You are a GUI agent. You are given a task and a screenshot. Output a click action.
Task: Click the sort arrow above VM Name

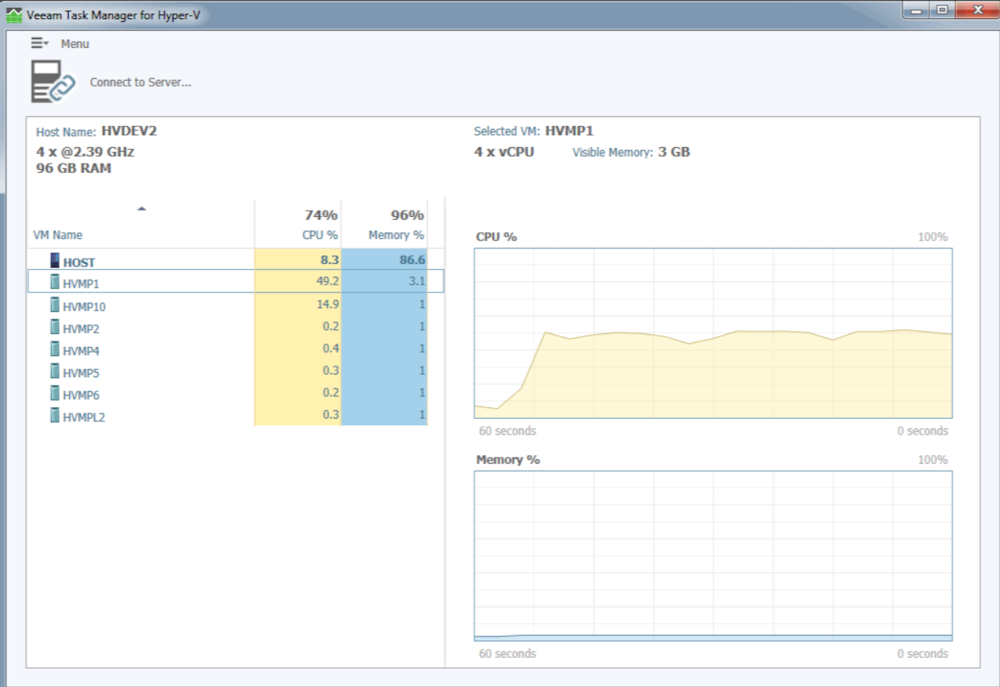[x=141, y=208]
